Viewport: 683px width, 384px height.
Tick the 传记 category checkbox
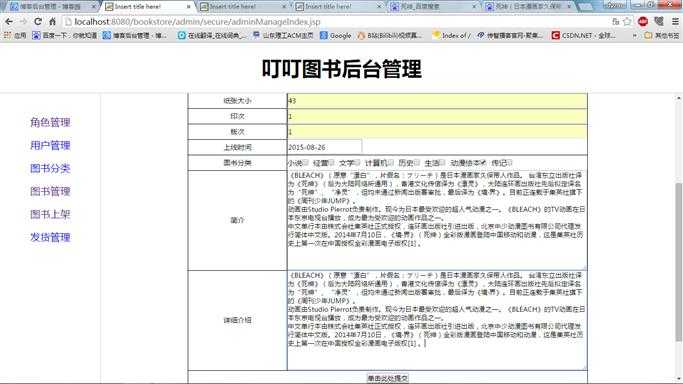click(509, 163)
